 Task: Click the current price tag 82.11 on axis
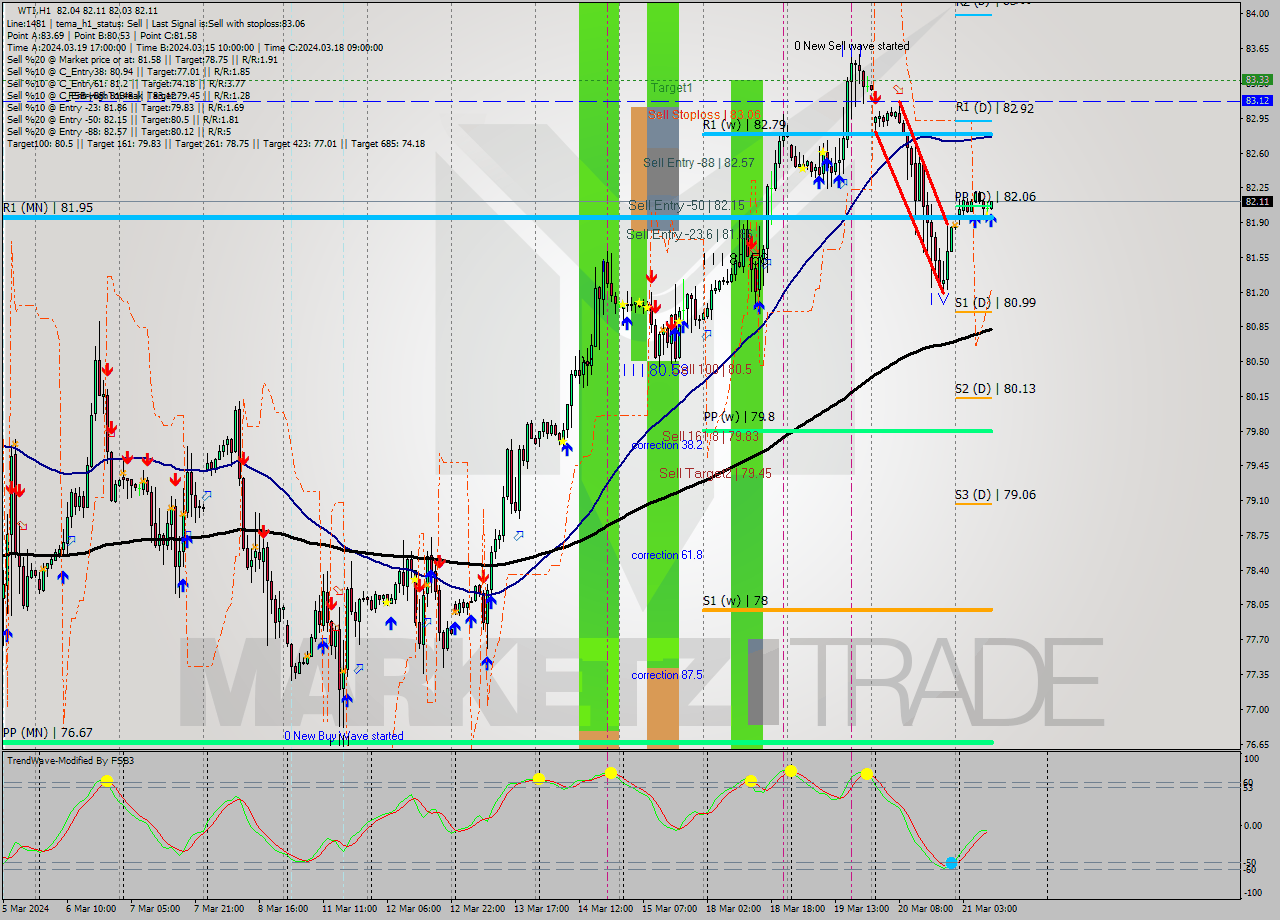click(1257, 201)
